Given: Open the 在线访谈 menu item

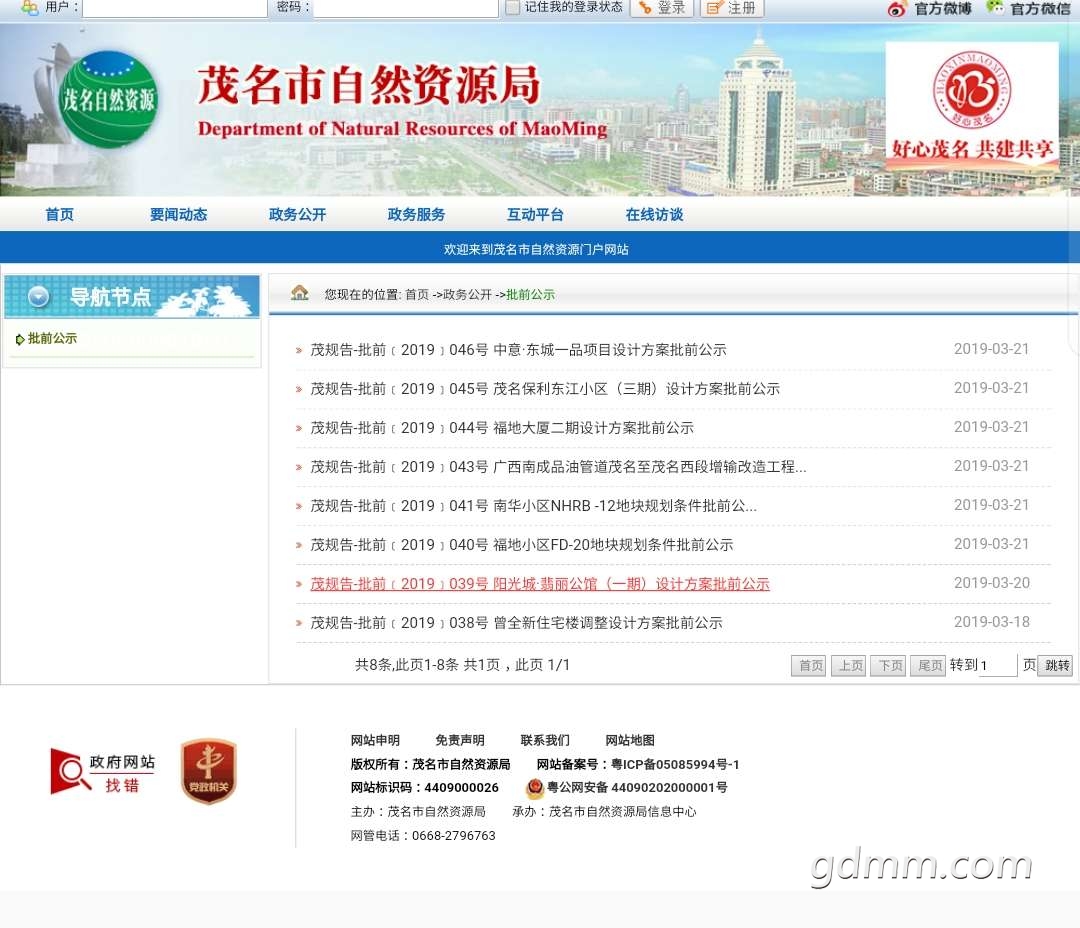Looking at the screenshot, I should pyautogui.click(x=654, y=214).
